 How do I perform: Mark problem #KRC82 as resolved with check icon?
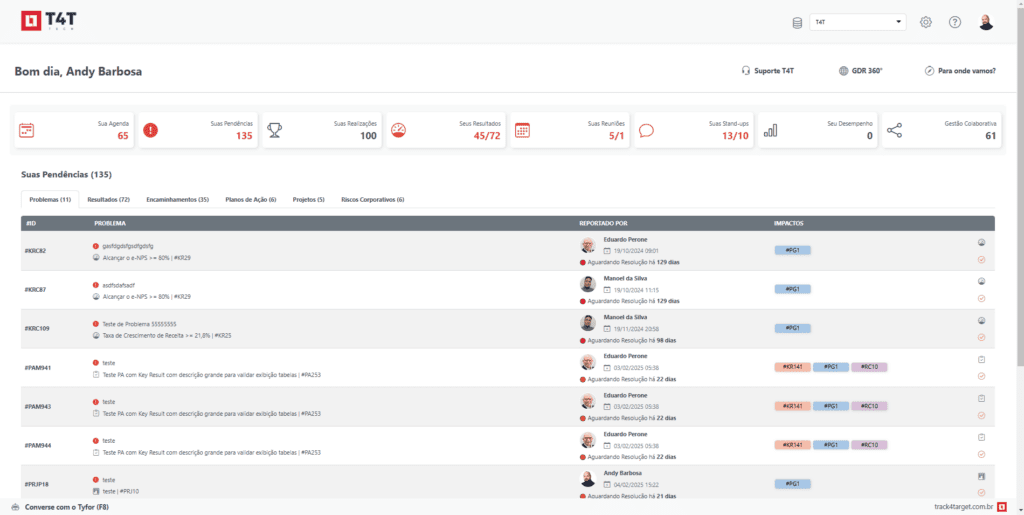[981, 259]
